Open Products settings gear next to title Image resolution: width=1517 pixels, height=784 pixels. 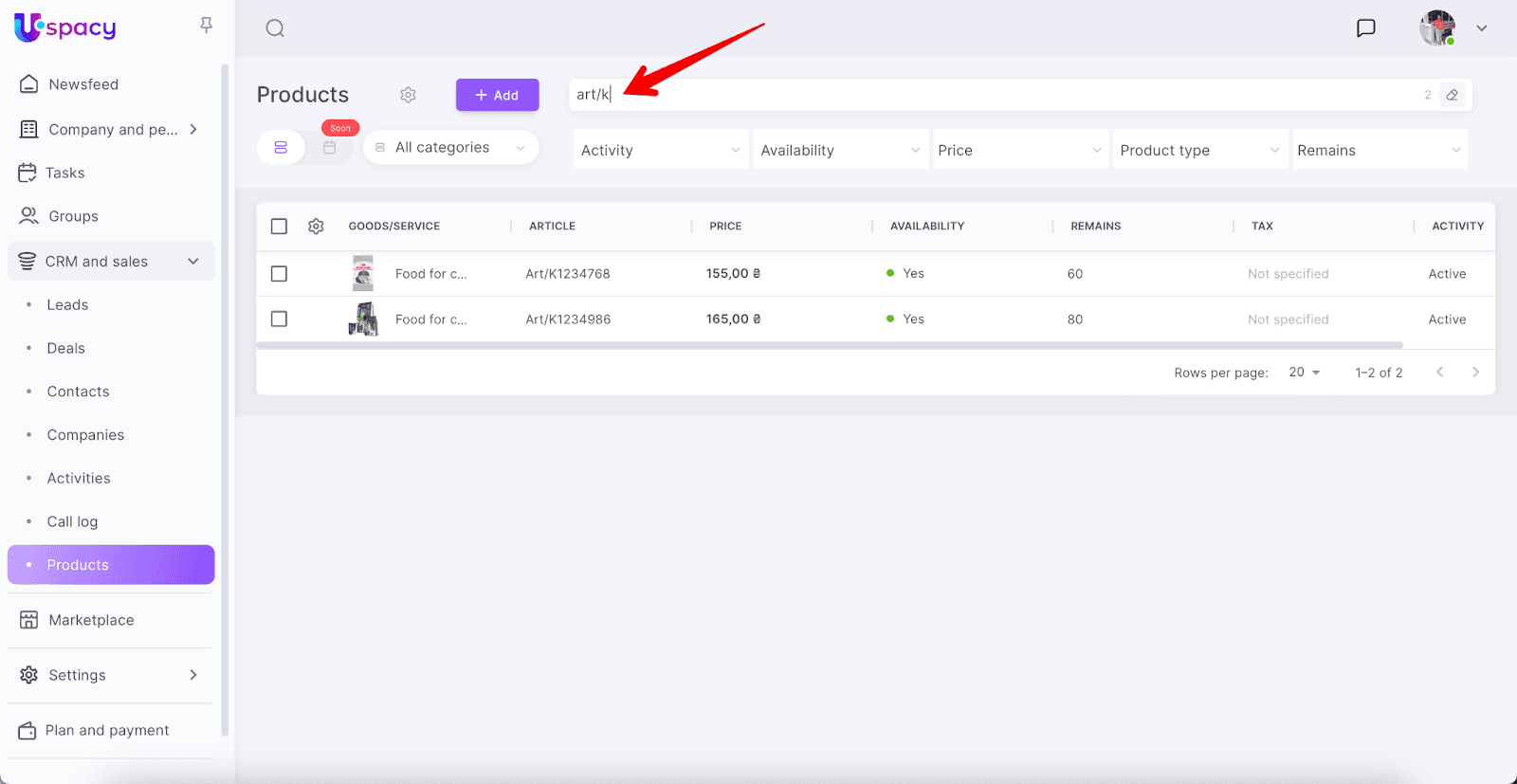point(408,95)
